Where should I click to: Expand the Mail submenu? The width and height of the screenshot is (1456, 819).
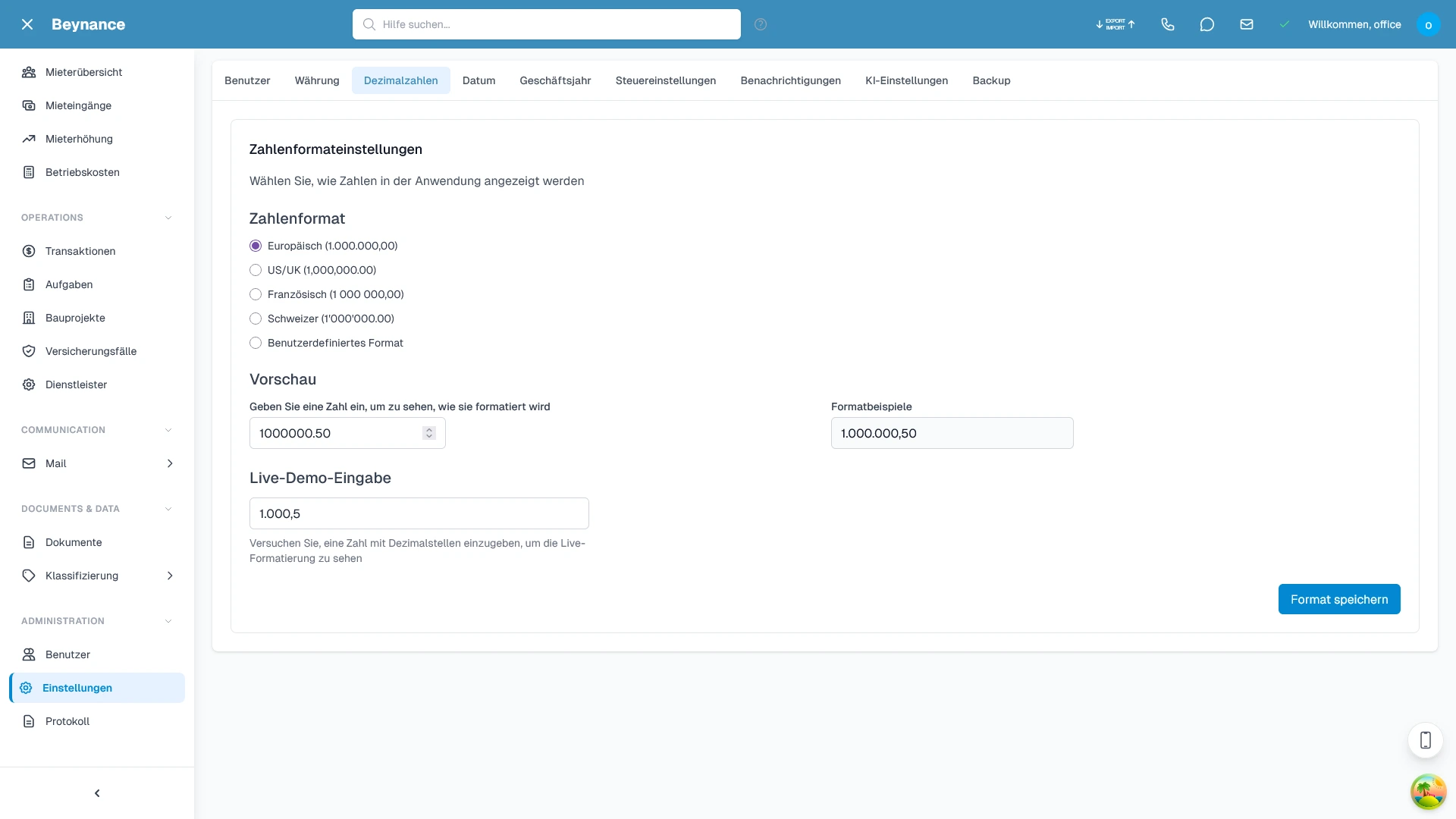[x=170, y=463]
